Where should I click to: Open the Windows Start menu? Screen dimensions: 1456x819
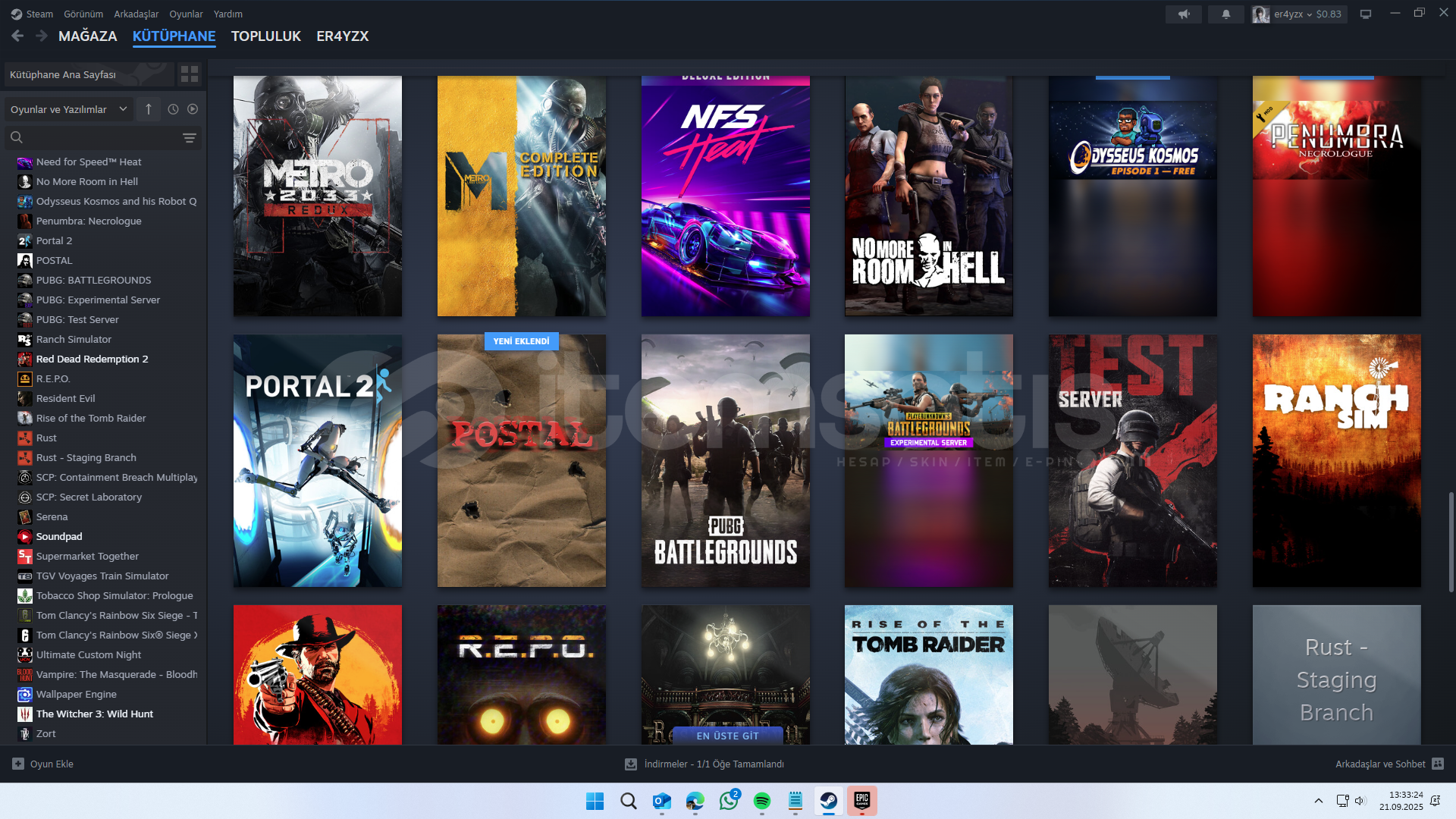coord(595,801)
